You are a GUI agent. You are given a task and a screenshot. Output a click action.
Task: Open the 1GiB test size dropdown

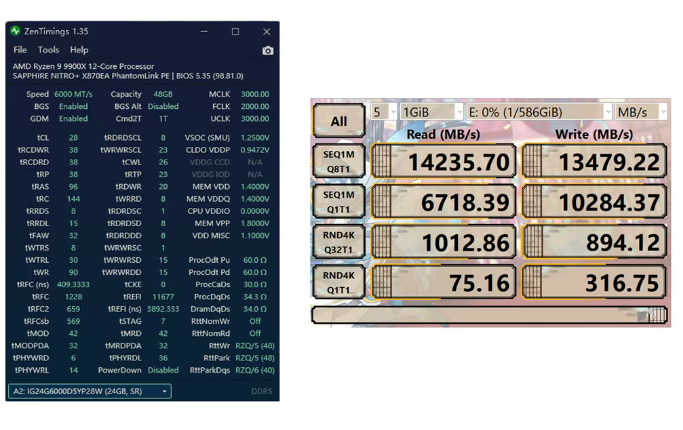431,112
